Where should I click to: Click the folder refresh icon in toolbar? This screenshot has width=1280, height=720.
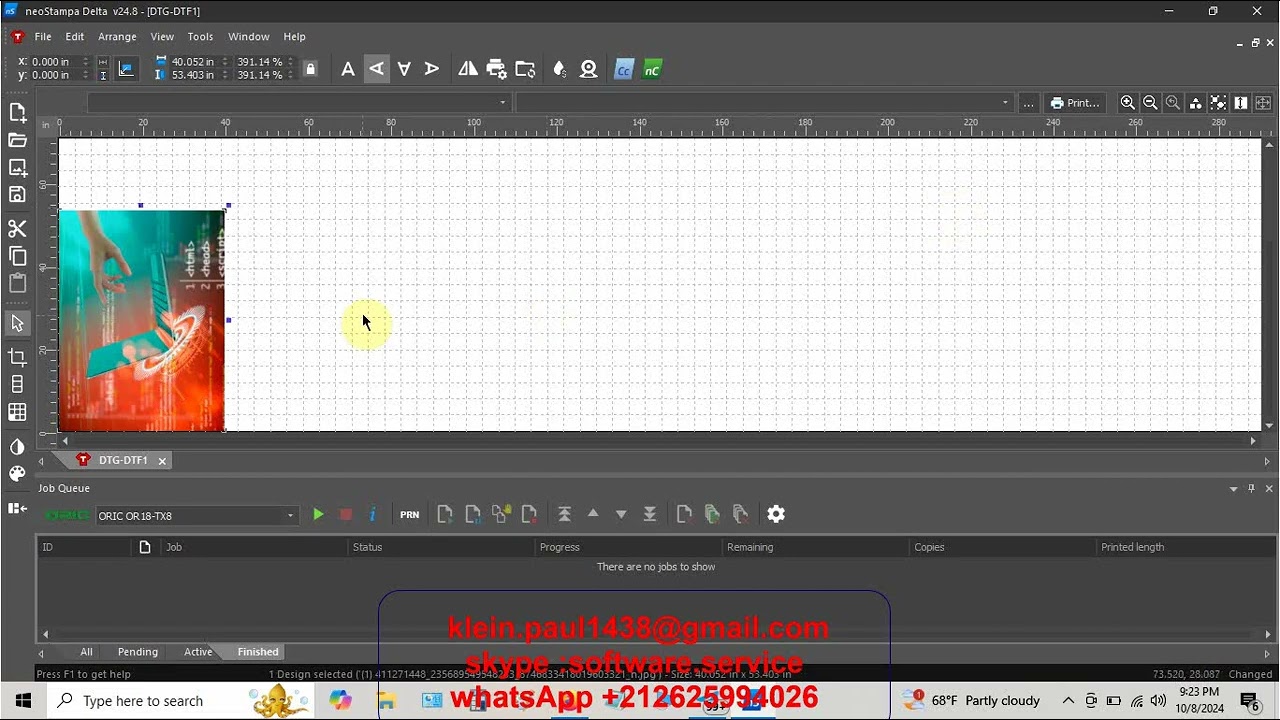(525, 69)
